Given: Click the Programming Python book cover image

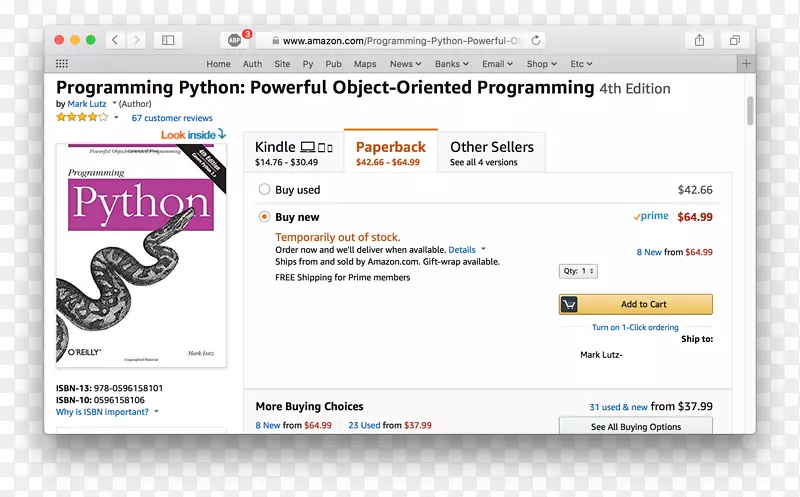Looking at the screenshot, I should 141,255.
